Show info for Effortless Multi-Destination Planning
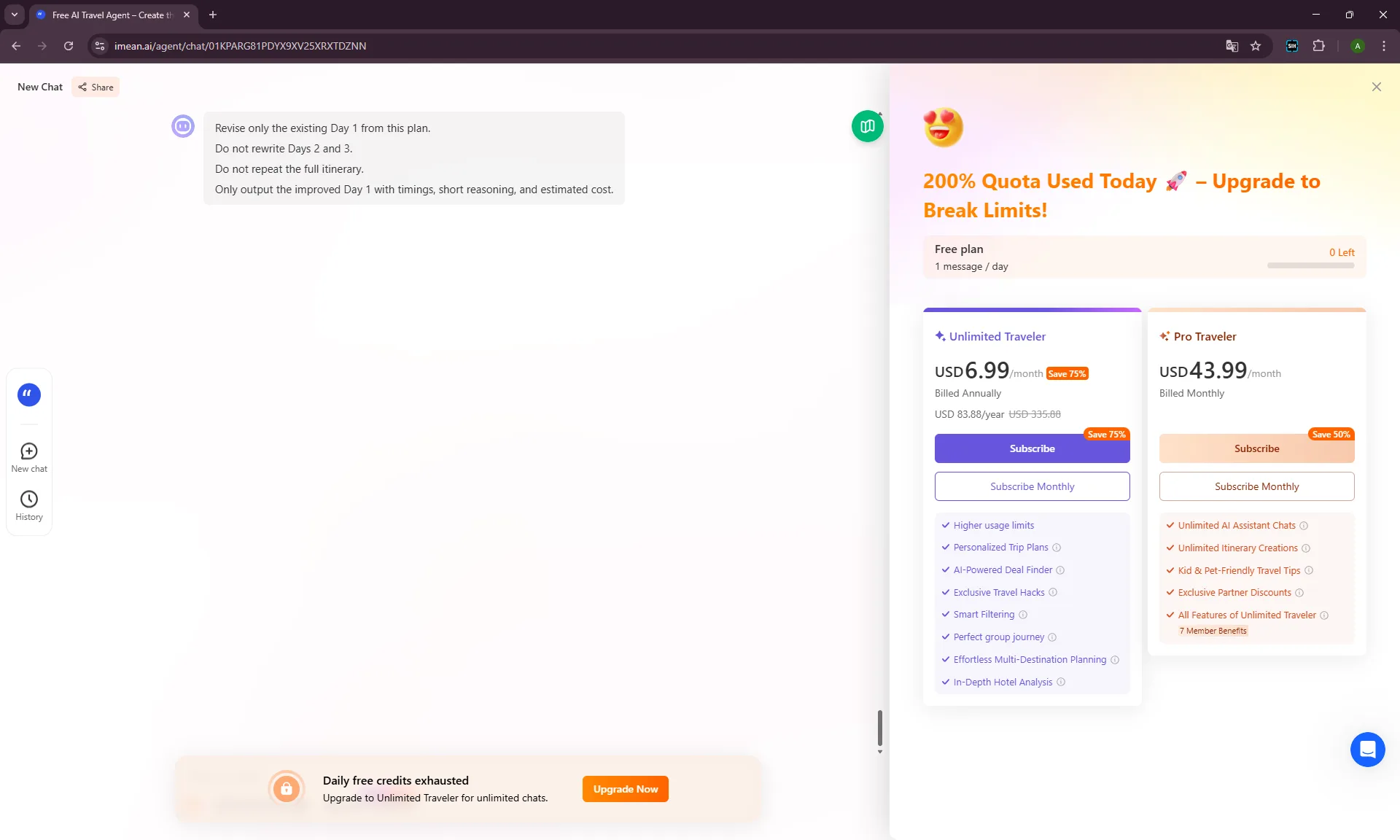The width and height of the screenshot is (1400, 840). tap(1115, 660)
